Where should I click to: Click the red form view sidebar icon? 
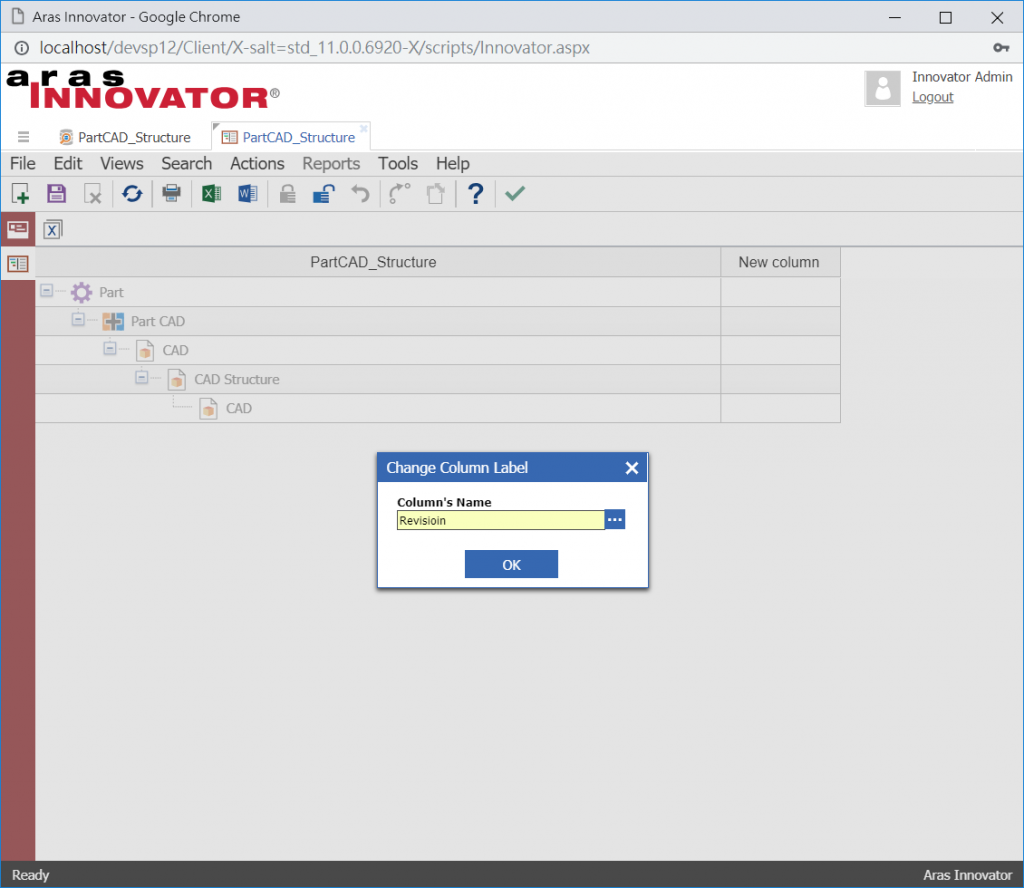point(18,229)
